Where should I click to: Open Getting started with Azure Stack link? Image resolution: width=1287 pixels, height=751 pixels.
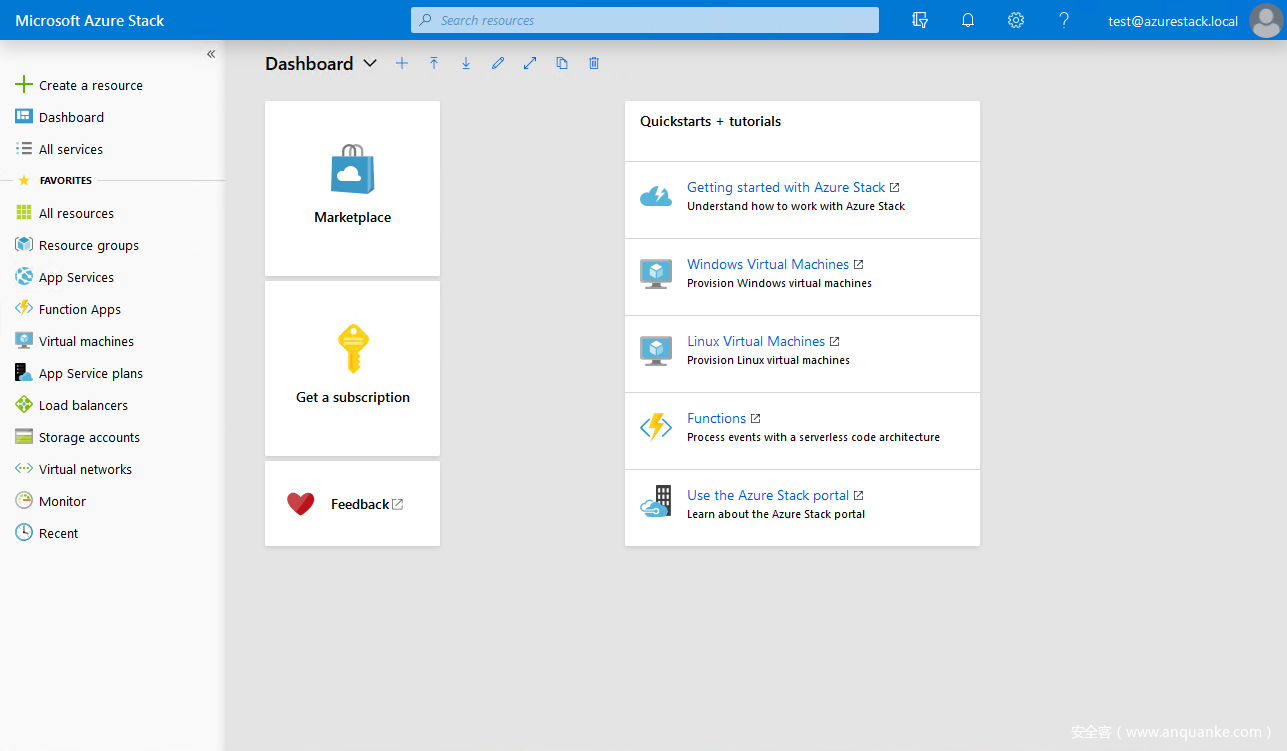[786, 187]
